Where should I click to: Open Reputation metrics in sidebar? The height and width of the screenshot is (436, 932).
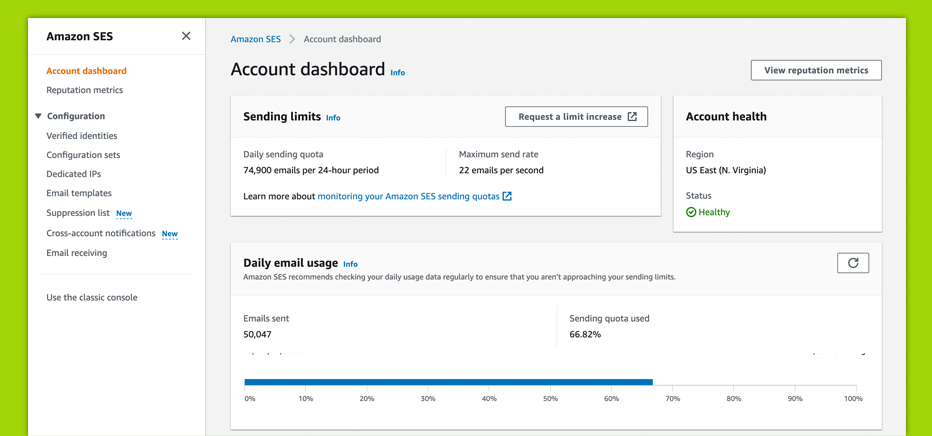(84, 90)
